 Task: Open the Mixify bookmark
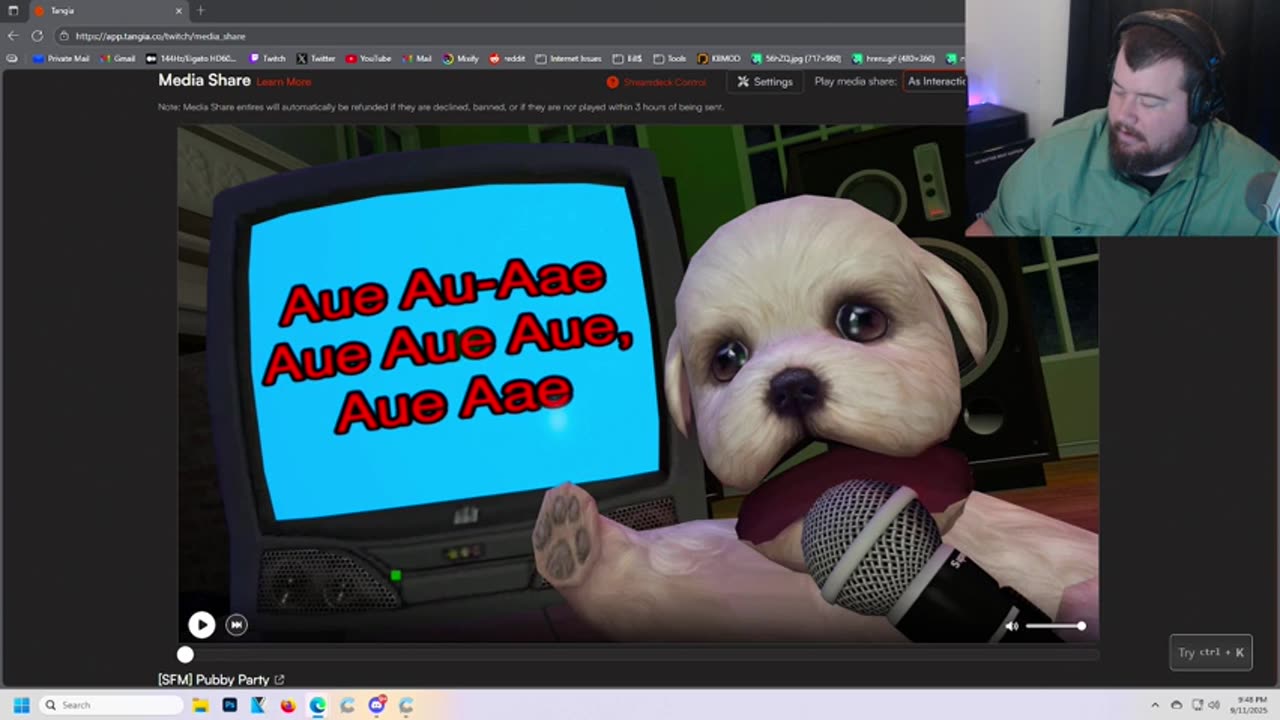(x=461, y=59)
